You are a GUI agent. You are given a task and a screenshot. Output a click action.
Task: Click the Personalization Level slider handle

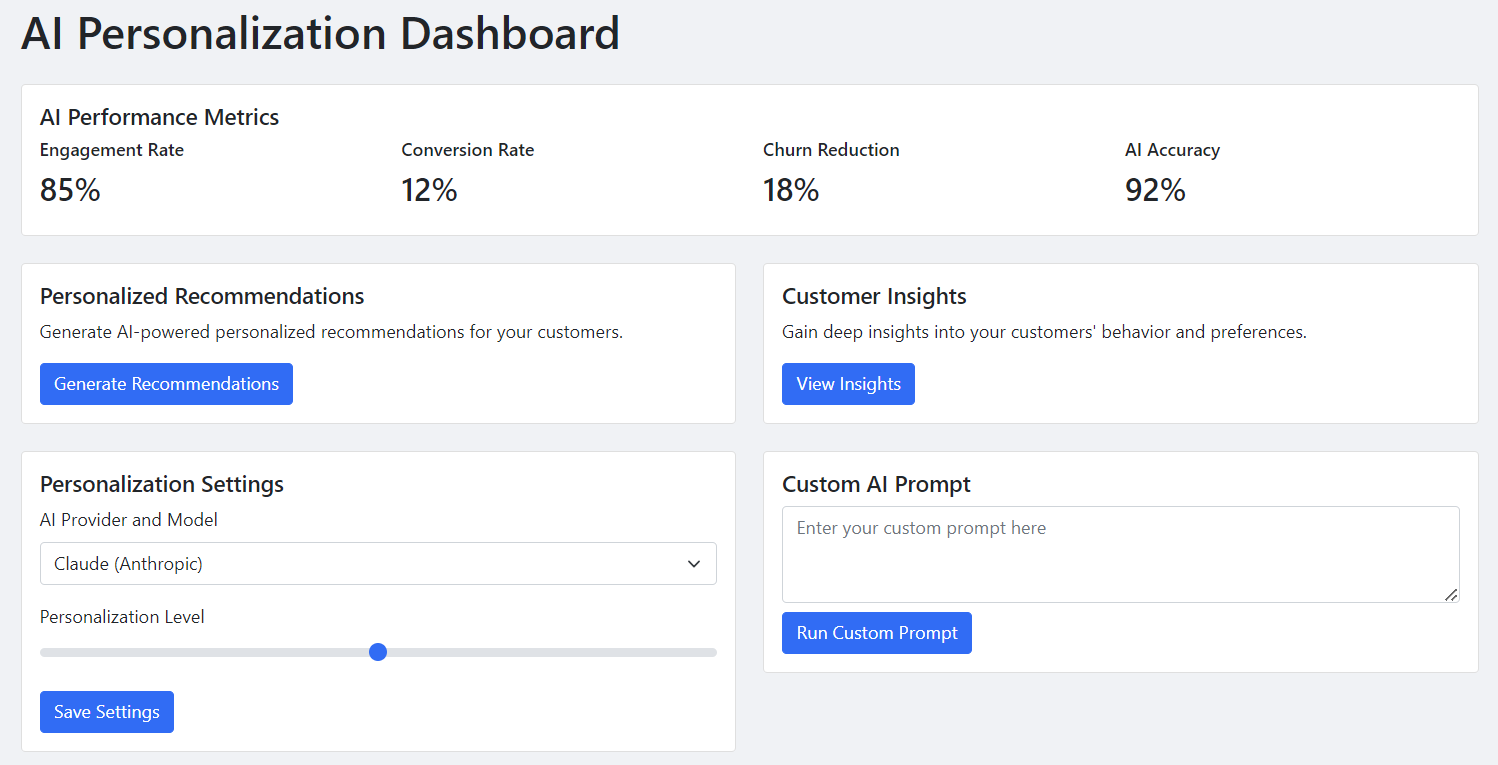(x=378, y=652)
